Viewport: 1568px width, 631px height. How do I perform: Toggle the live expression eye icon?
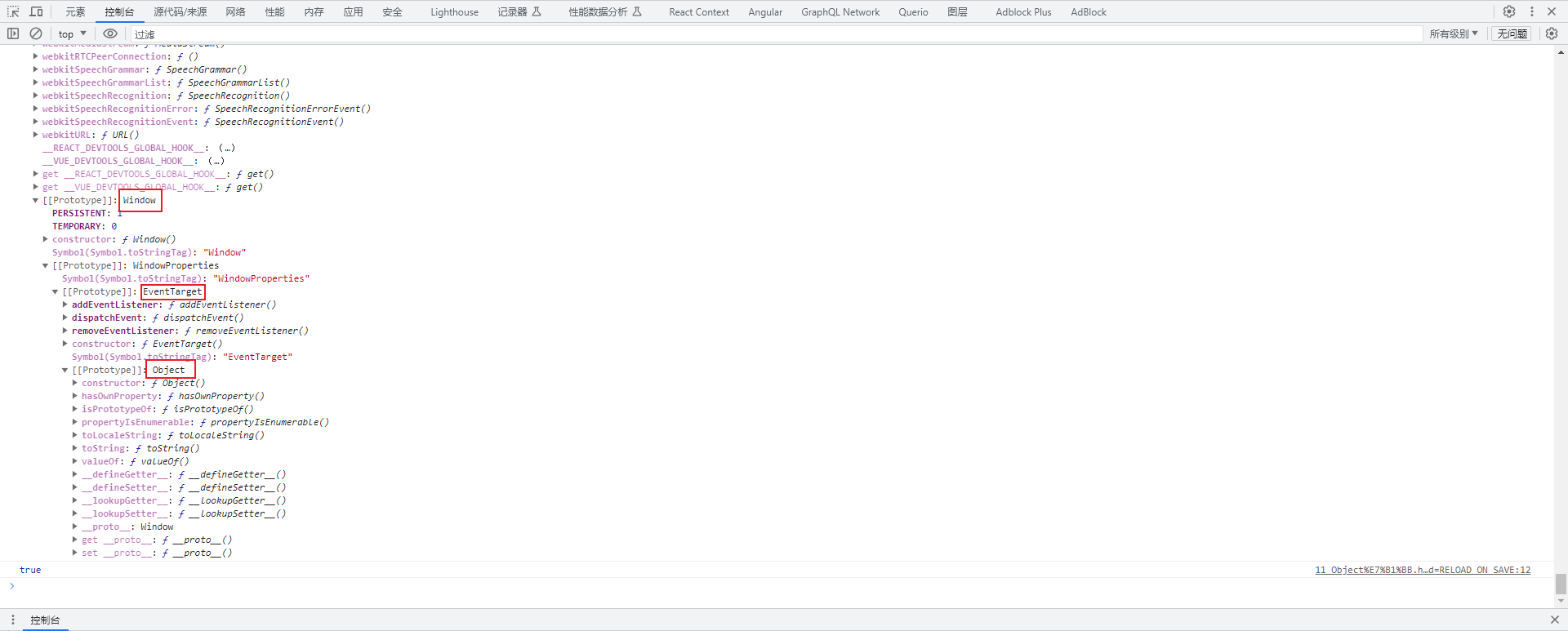110,33
